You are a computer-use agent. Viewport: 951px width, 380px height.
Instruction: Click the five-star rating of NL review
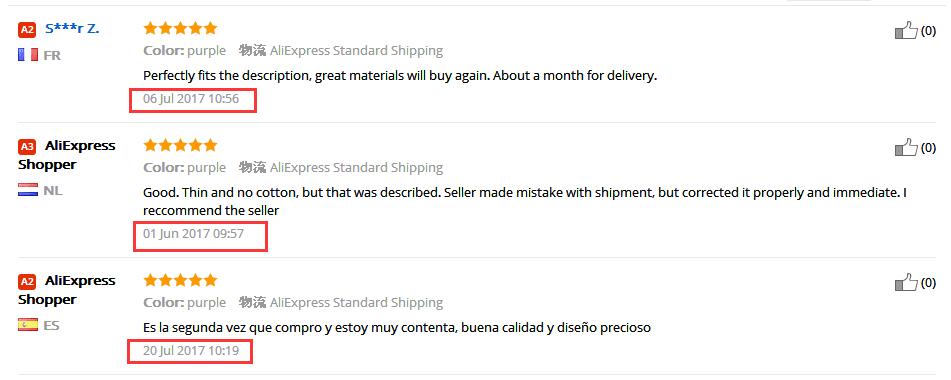pyautogui.click(x=180, y=145)
